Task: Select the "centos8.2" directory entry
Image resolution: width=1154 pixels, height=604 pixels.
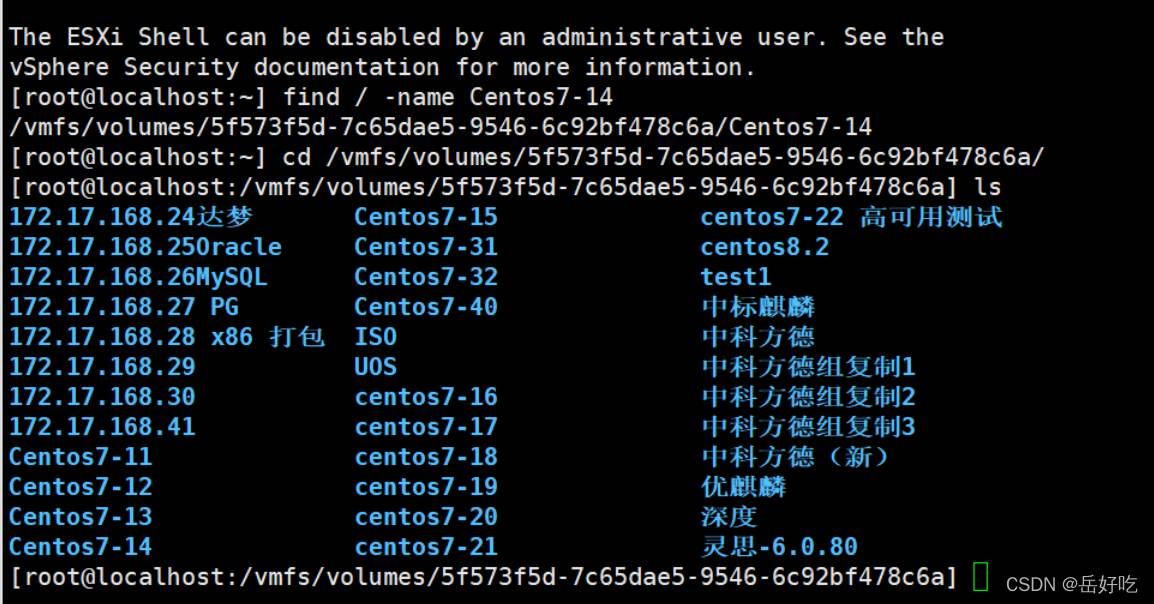Action: coord(765,247)
